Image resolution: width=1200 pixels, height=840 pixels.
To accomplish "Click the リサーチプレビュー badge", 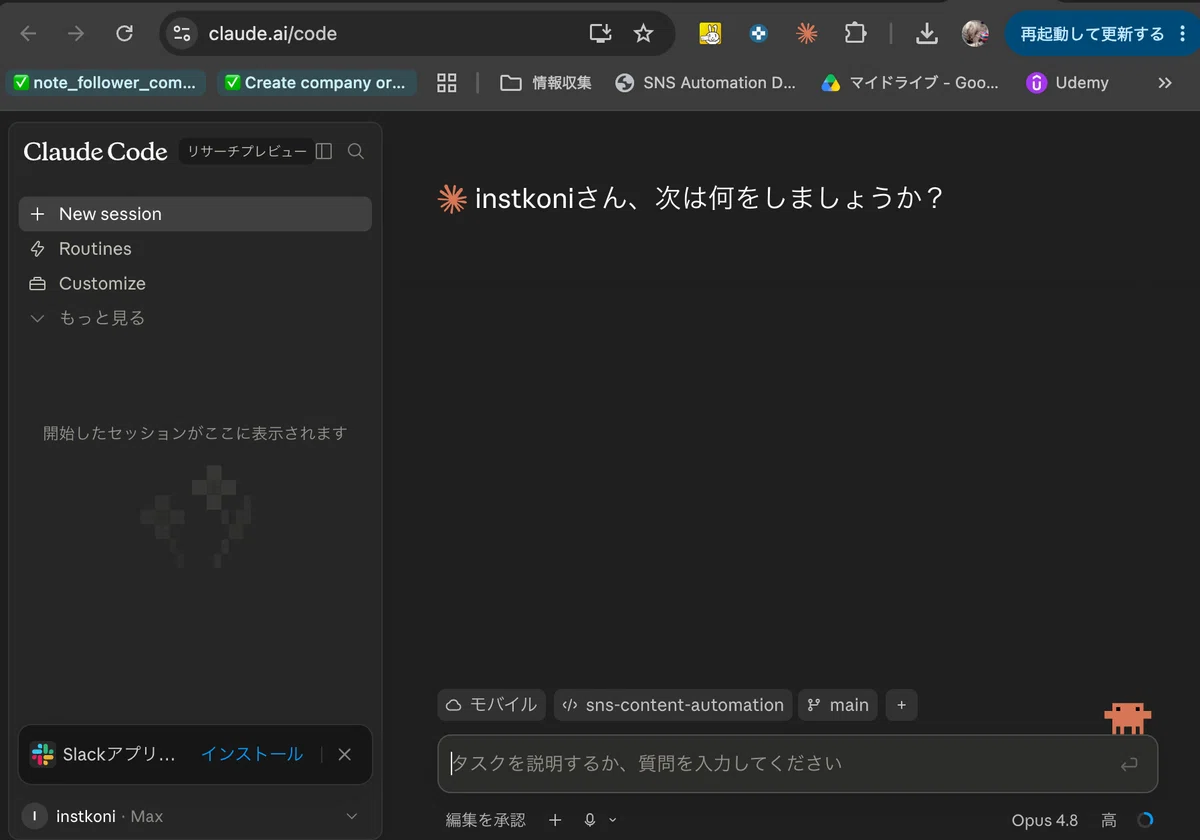I will click(247, 151).
